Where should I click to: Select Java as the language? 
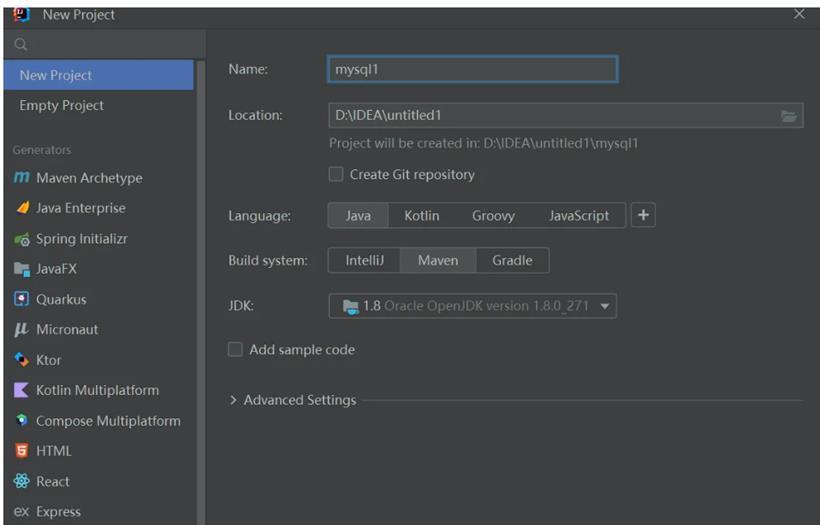[358, 215]
